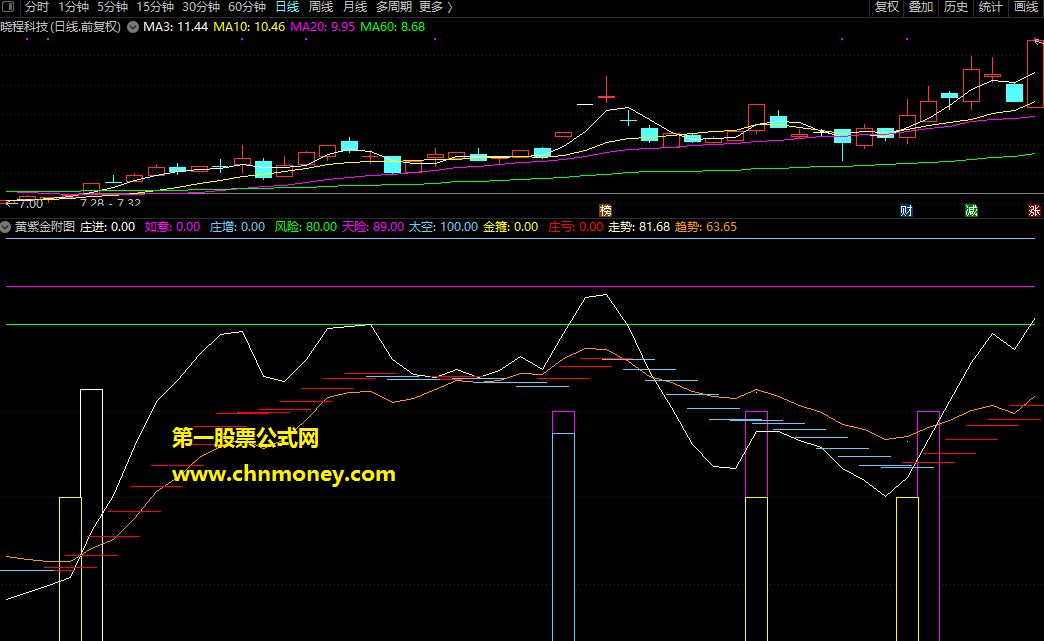Click the 庄增: 0.00 value label

[x=237, y=227]
